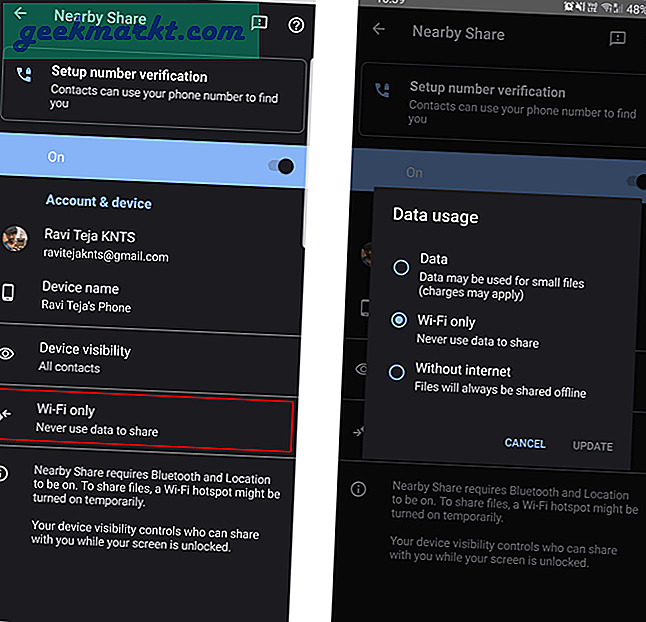The image size is (646, 622).
Task: Open the Wi-Fi only data usage setting
Action: pyautogui.click(x=150, y=420)
